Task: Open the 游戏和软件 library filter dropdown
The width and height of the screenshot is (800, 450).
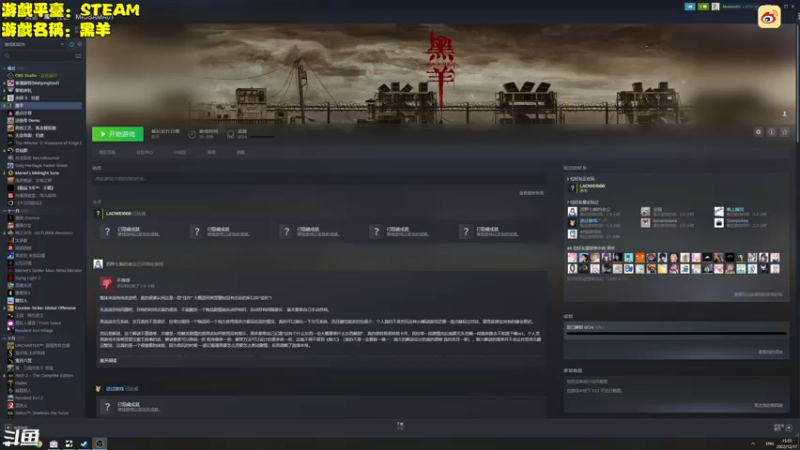Action: click(34, 44)
